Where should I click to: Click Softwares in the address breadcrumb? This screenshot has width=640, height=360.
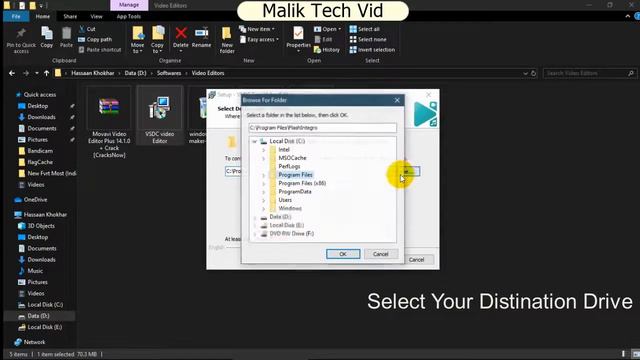pyautogui.click(x=169, y=73)
